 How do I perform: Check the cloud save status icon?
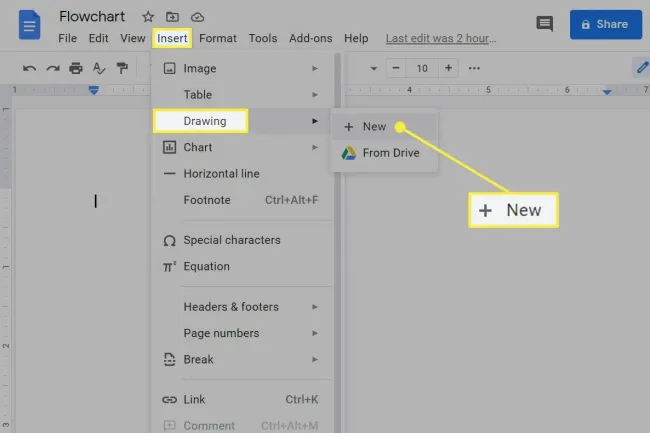point(197,17)
